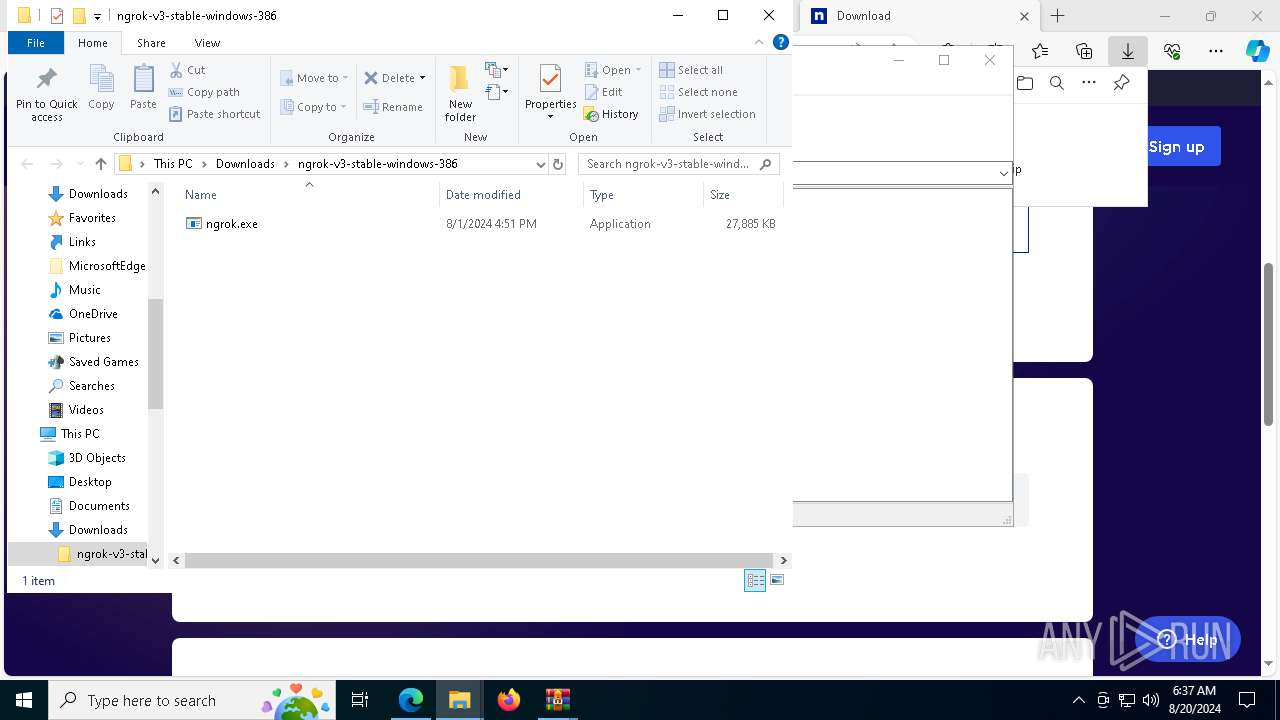Screen dimensions: 1280x720
Task: Rename the selected file
Action: coord(393,107)
